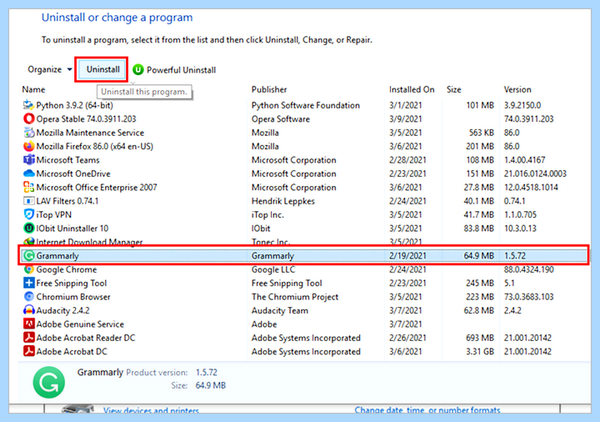Select the Mozilla Maintenance Service name
Viewport: 600px width, 422px height.
[90, 133]
